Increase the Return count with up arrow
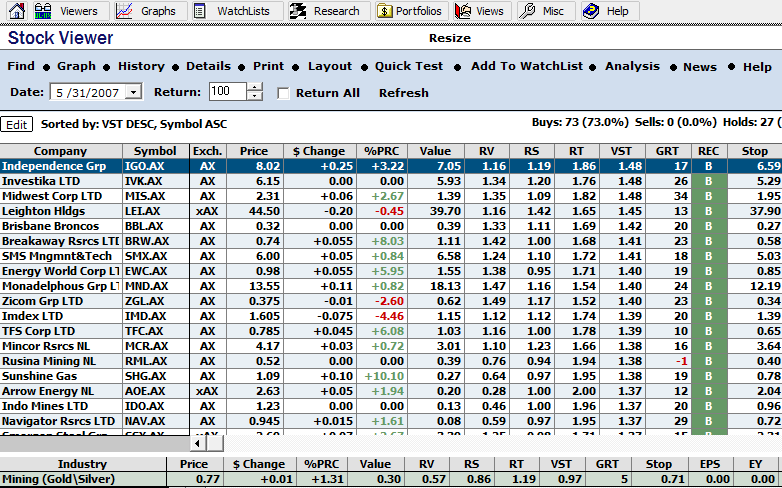782x488 pixels. click(254, 87)
